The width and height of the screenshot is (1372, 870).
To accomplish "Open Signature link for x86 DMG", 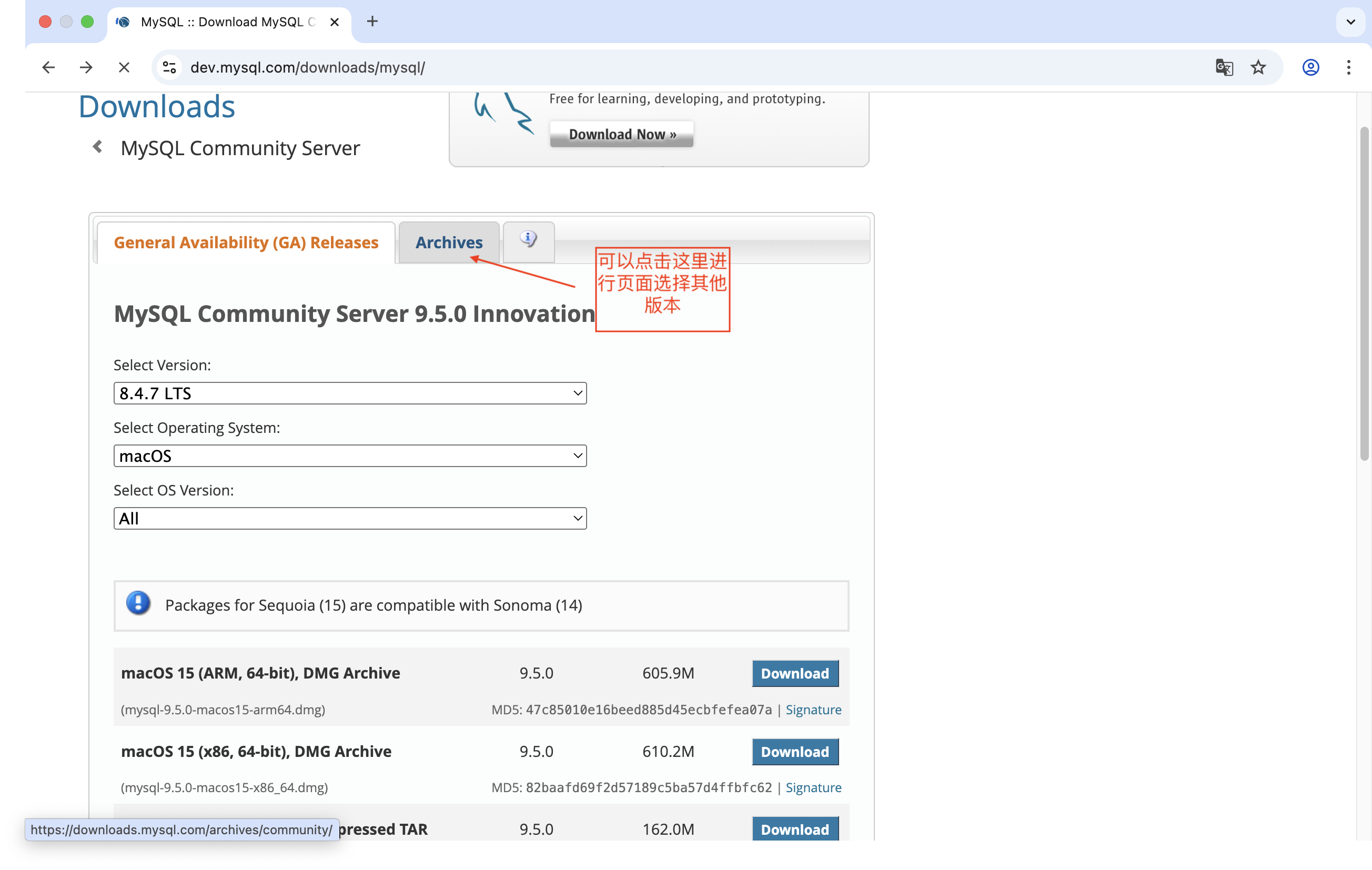I will click(813, 787).
